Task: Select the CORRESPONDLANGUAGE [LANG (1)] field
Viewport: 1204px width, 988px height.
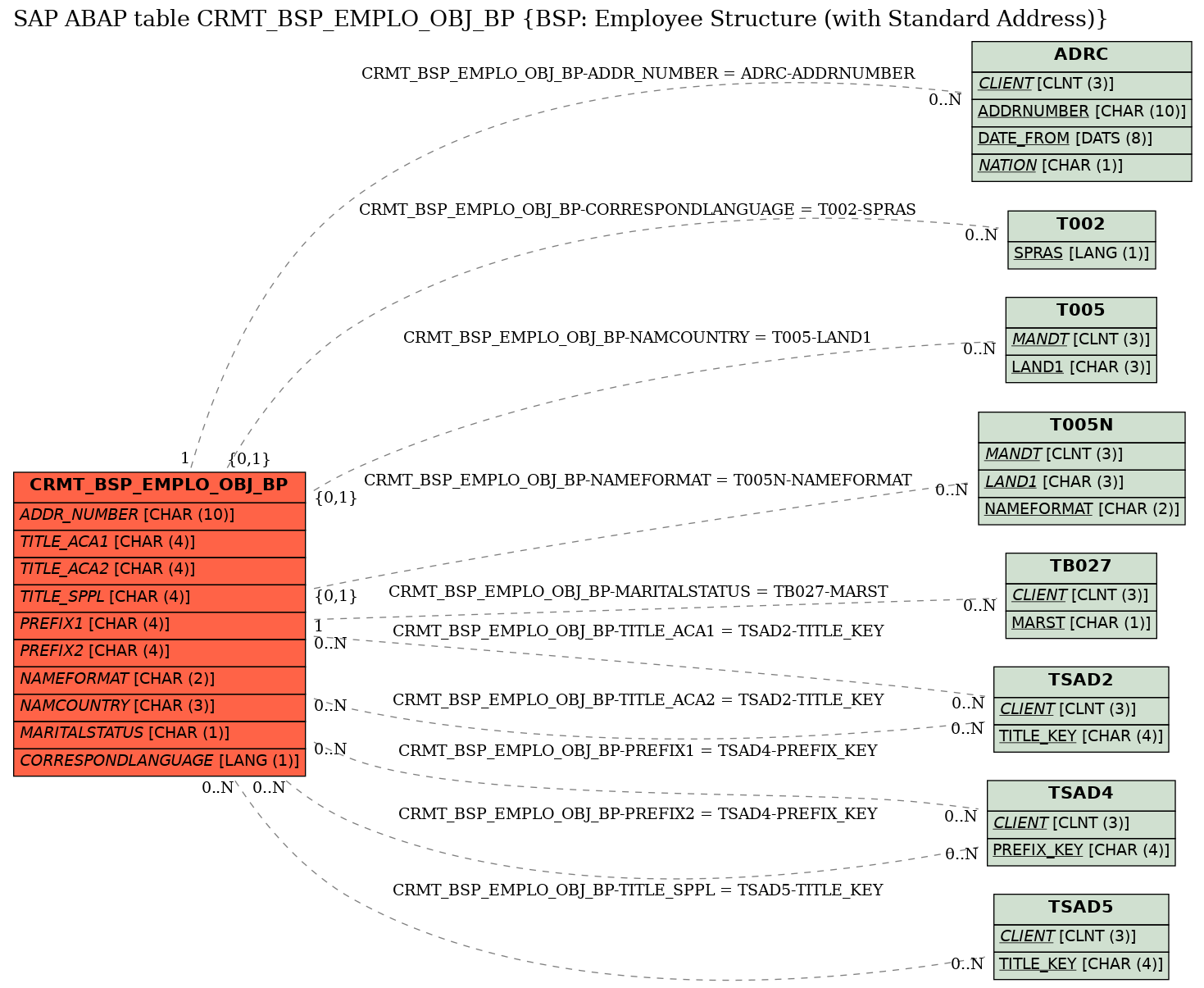Action: (160, 762)
